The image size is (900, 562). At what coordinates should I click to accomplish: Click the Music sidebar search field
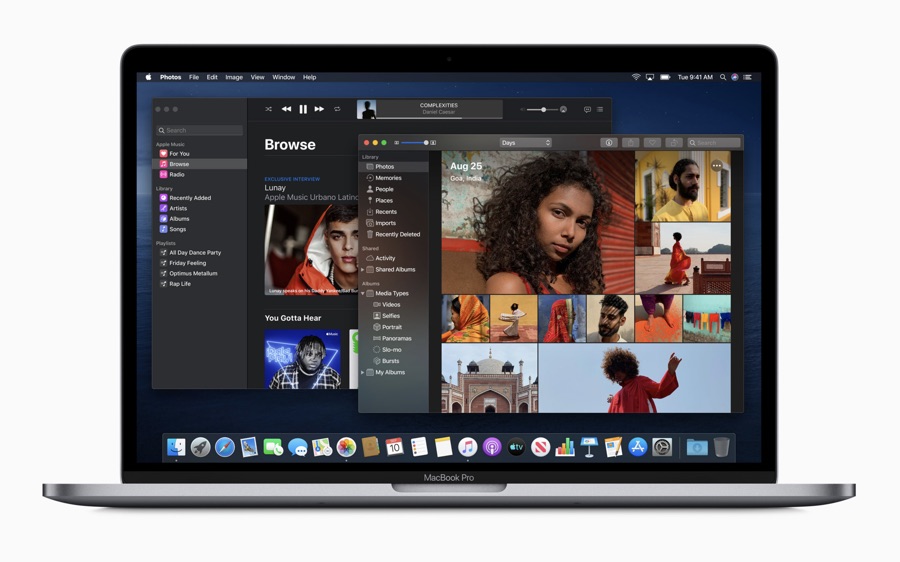pyautogui.click(x=199, y=130)
